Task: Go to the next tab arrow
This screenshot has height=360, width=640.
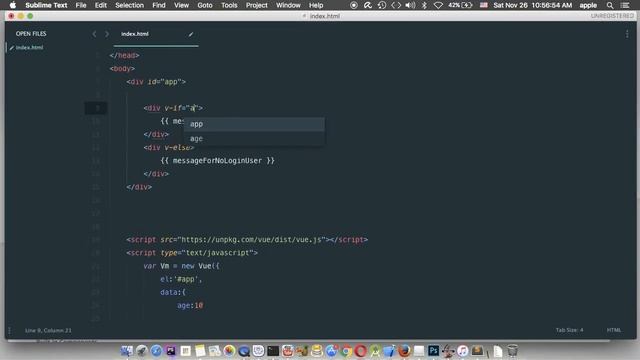Action: [x=107, y=34]
